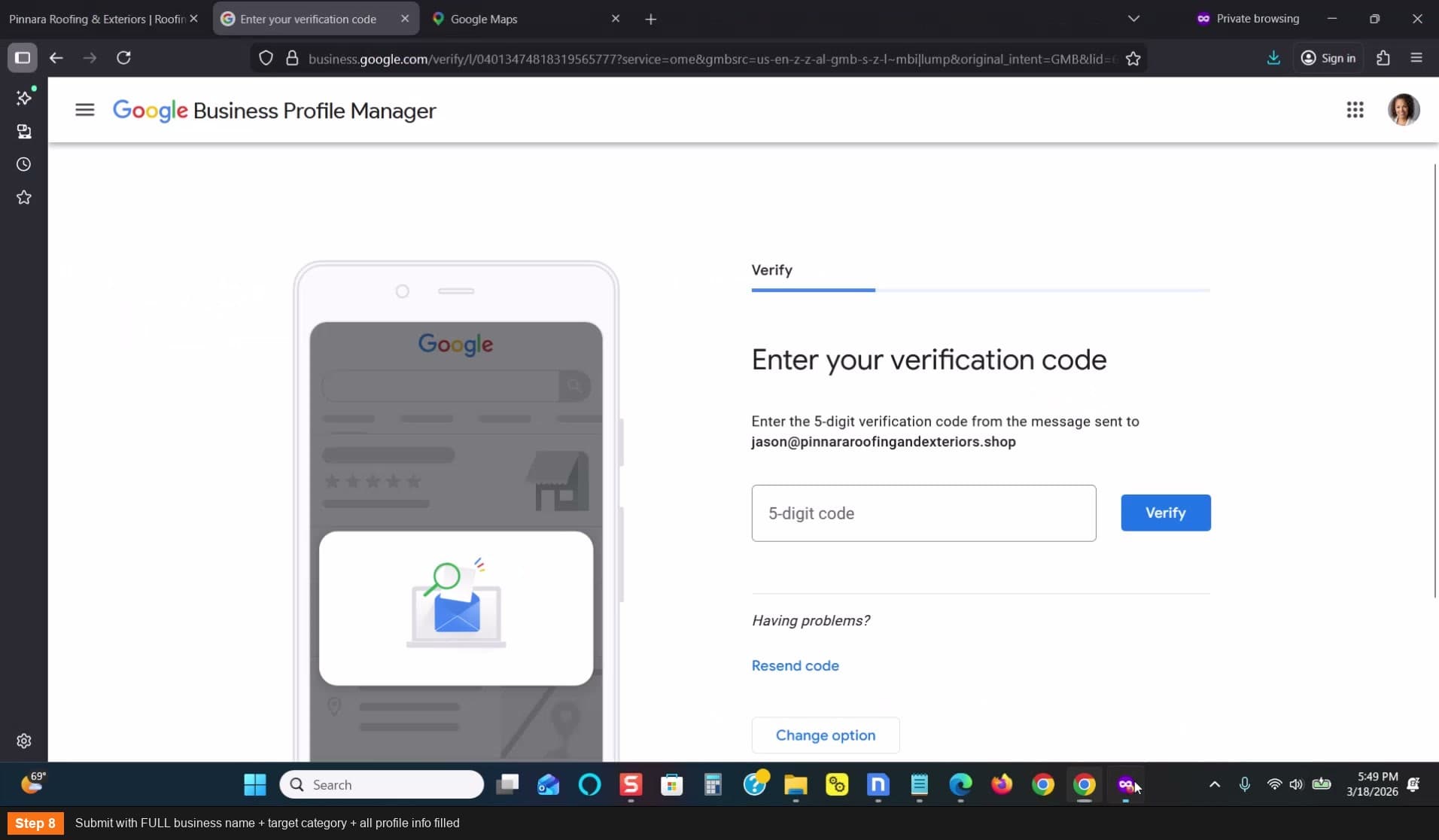This screenshot has width=1439, height=840.
Task: Open the weather widget showing 69°
Action: click(x=32, y=784)
